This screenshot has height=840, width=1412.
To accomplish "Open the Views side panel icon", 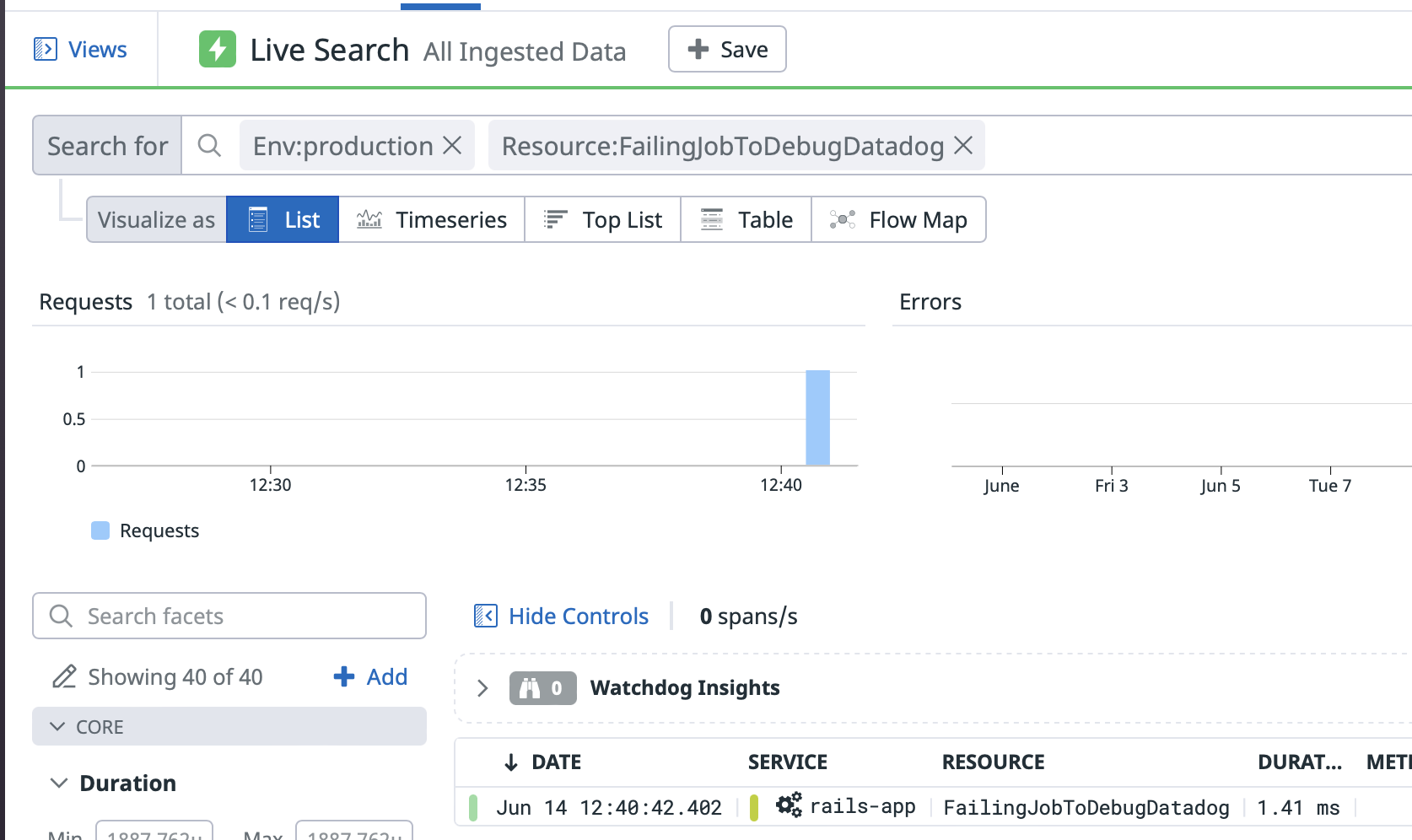I will [x=46, y=50].
